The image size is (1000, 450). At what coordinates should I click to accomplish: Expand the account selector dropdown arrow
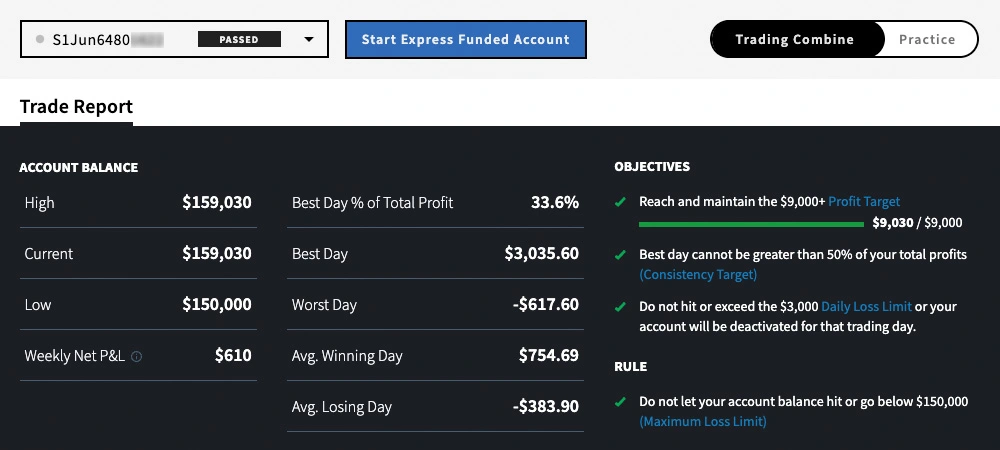[308, 40]
